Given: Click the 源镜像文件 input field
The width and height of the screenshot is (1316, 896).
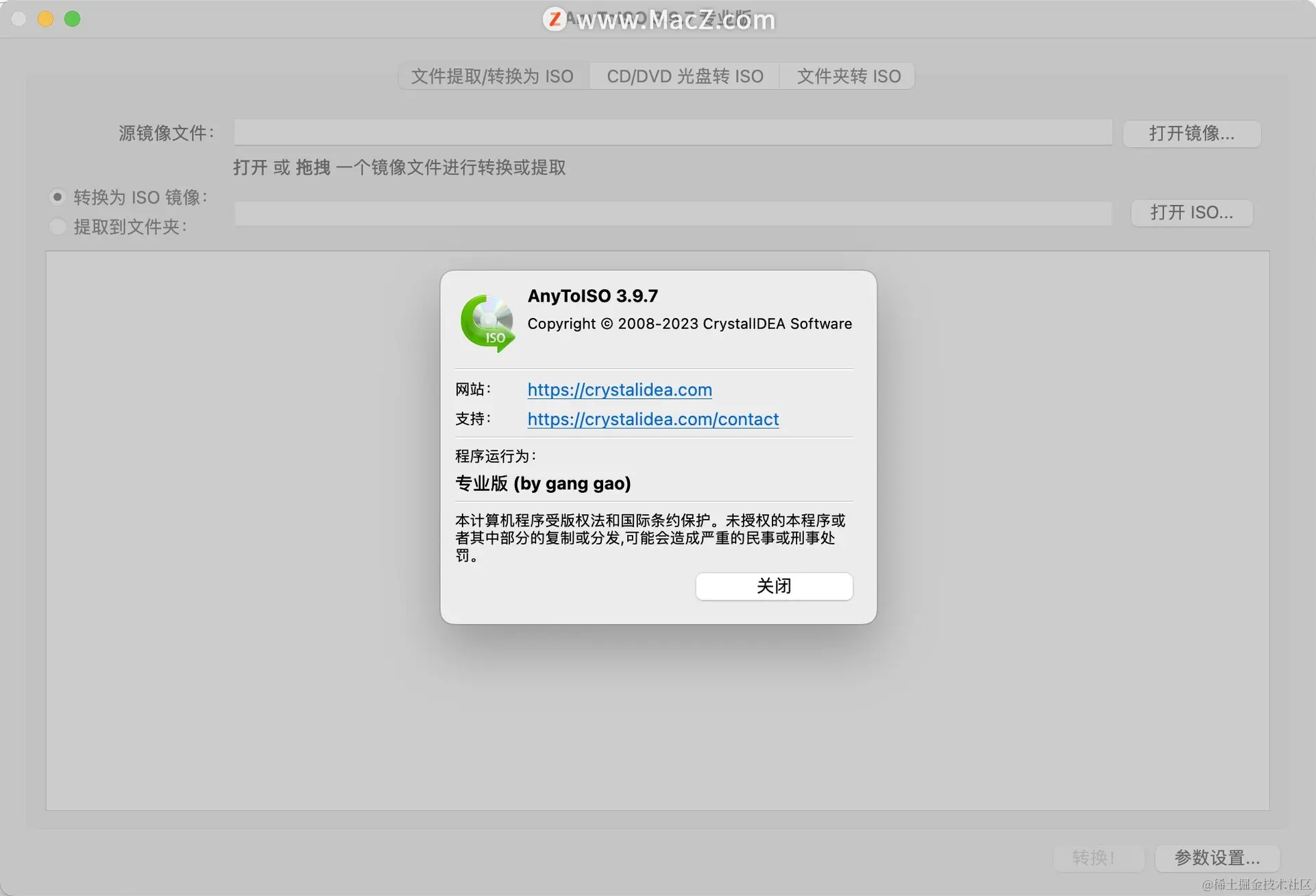Looking at the screenshot, I should (x=672, y=132).
